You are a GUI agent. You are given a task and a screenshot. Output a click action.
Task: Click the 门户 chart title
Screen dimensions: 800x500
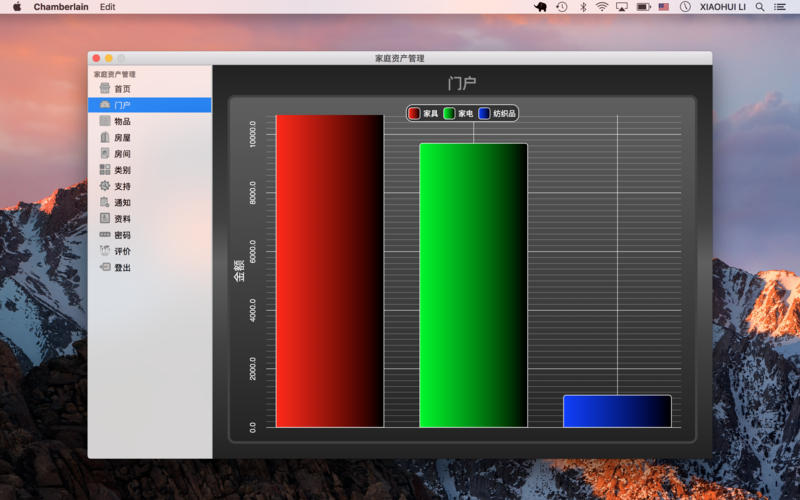coord(462,83)
